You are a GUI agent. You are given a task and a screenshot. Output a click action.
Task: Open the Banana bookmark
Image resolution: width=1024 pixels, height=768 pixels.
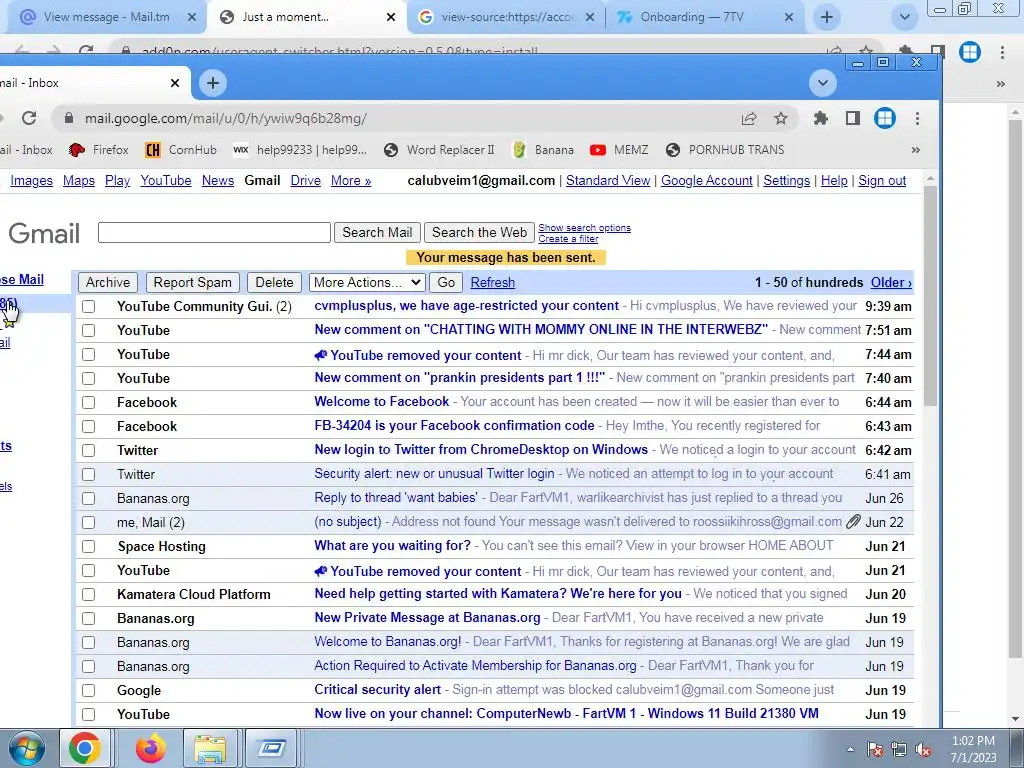543,150
